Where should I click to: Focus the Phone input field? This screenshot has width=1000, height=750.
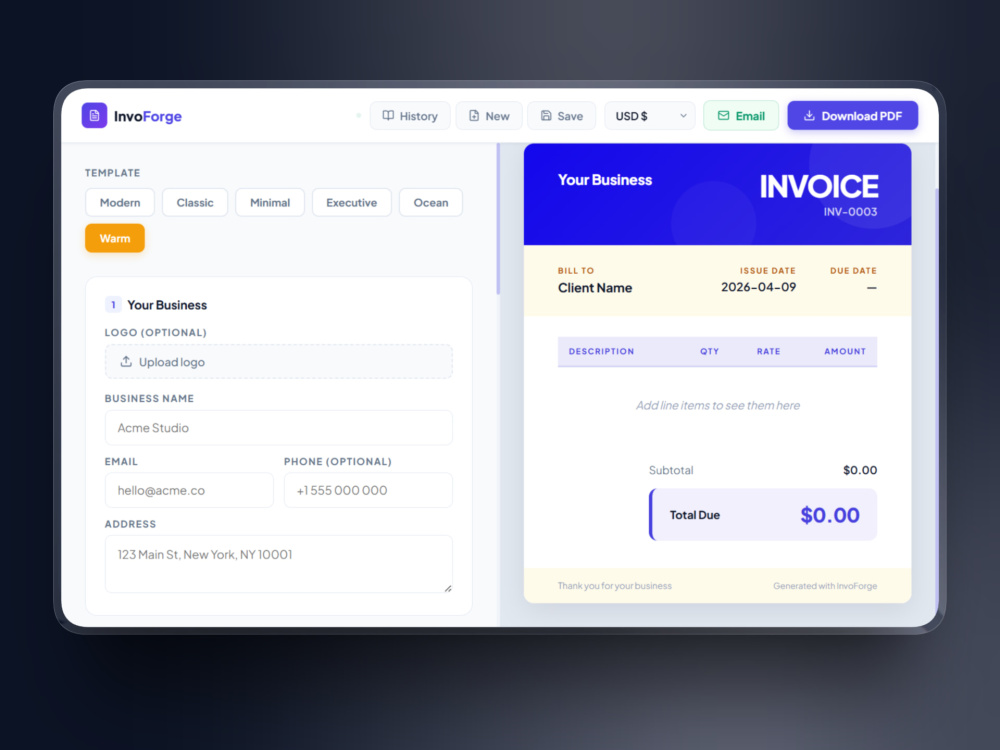(368, 490)
